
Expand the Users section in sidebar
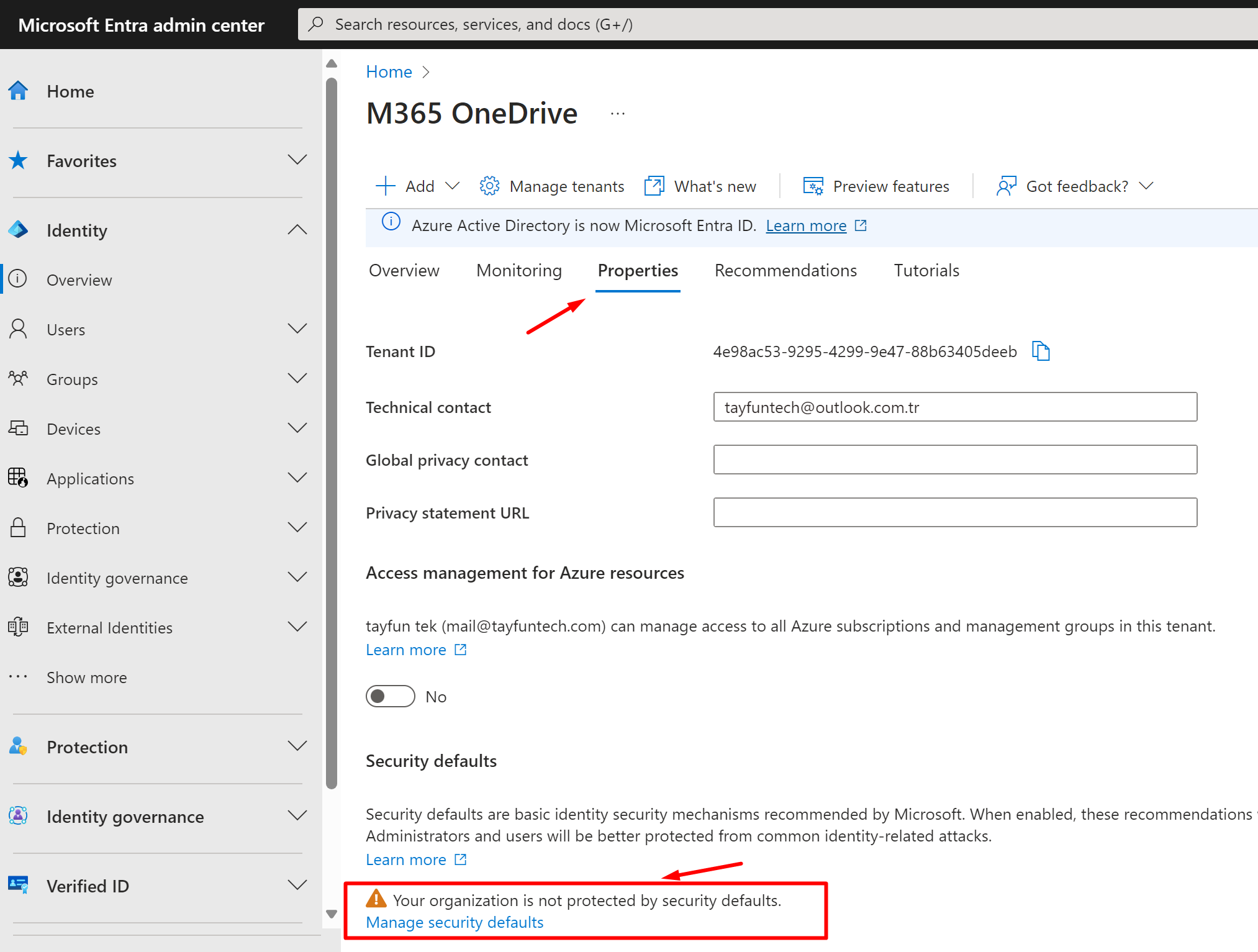(297, 329)
